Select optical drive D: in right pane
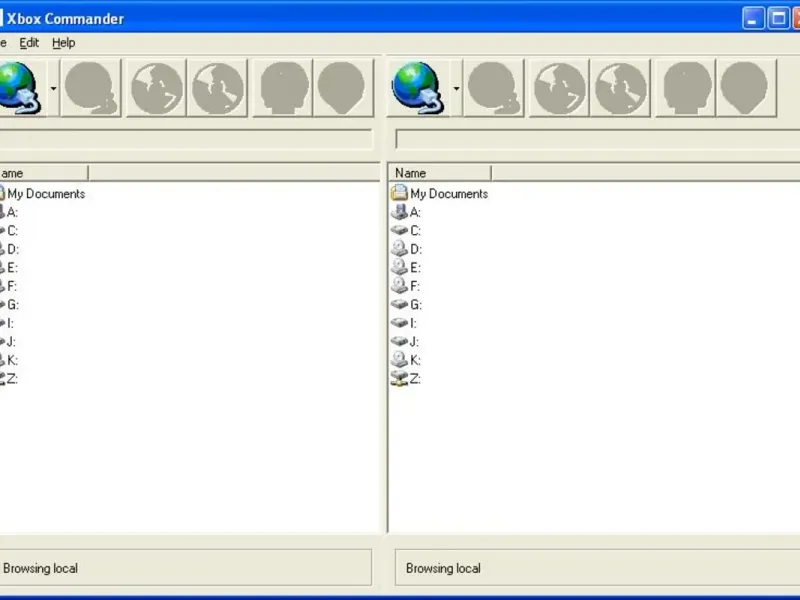This screenshot has height=600, width=800. click(406, 249)
